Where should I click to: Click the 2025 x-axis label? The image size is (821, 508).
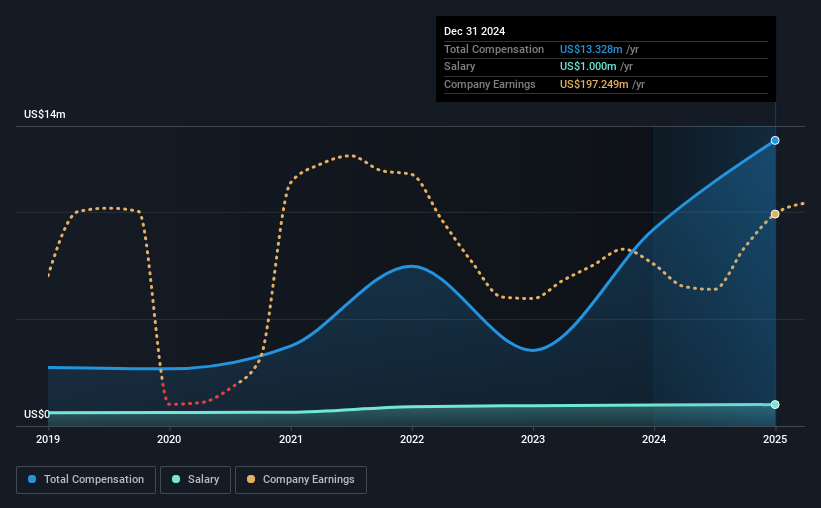pos(775,439)
